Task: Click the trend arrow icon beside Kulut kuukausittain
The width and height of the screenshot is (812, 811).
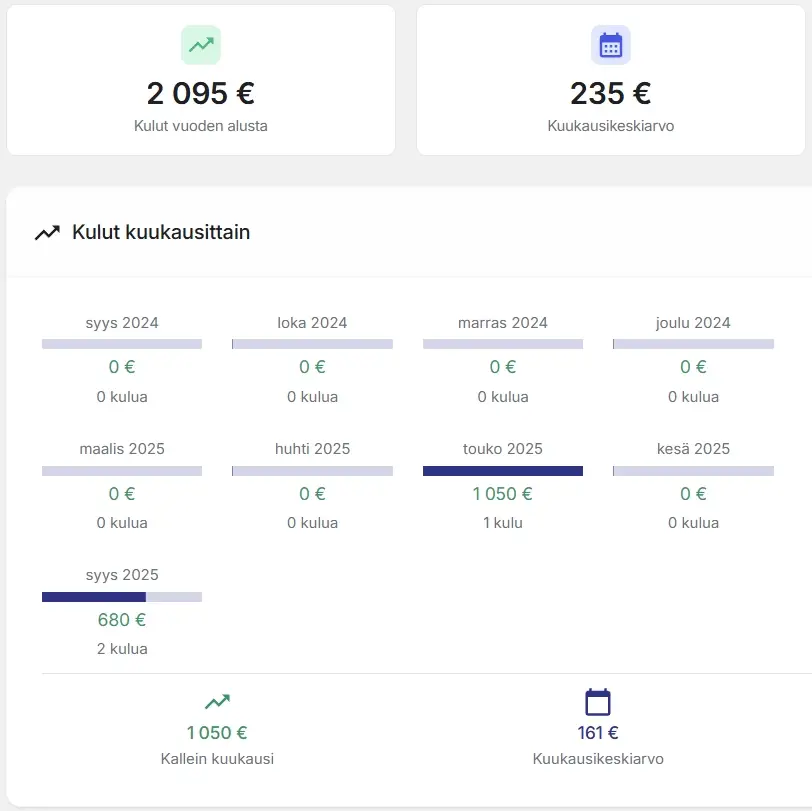Action: coord(47,233)
